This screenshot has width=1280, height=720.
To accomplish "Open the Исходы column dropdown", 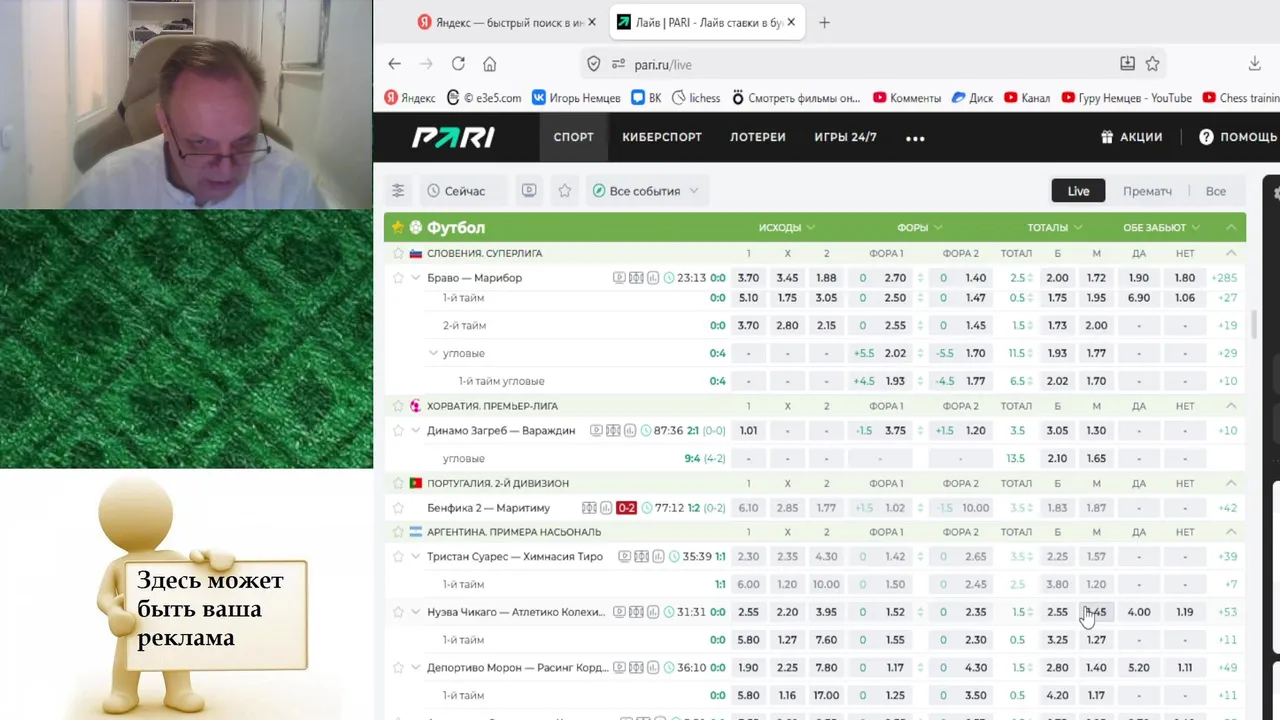I will pyautogui.click(x=786, y=228).
